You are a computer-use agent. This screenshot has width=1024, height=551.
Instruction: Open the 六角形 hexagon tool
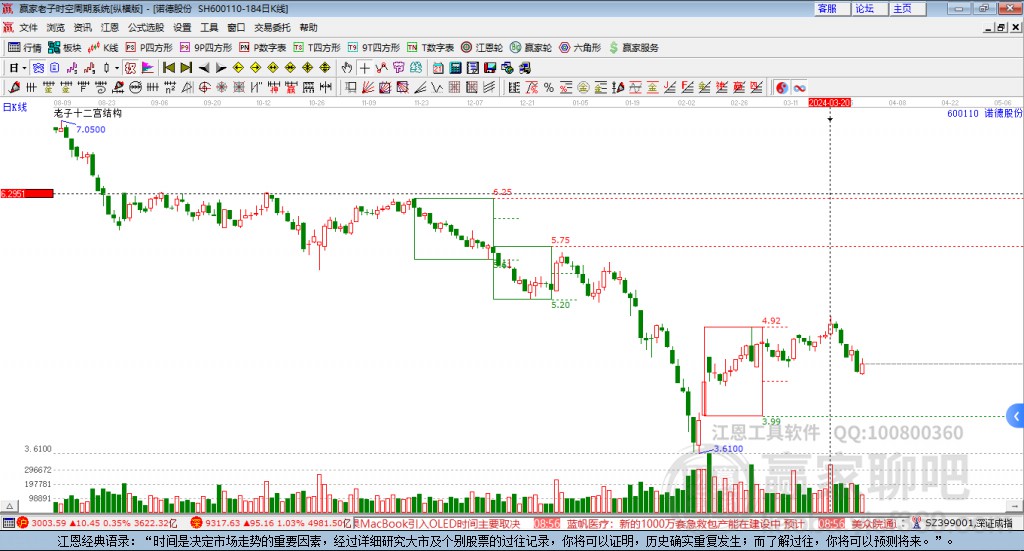click(x=580, y=48)
